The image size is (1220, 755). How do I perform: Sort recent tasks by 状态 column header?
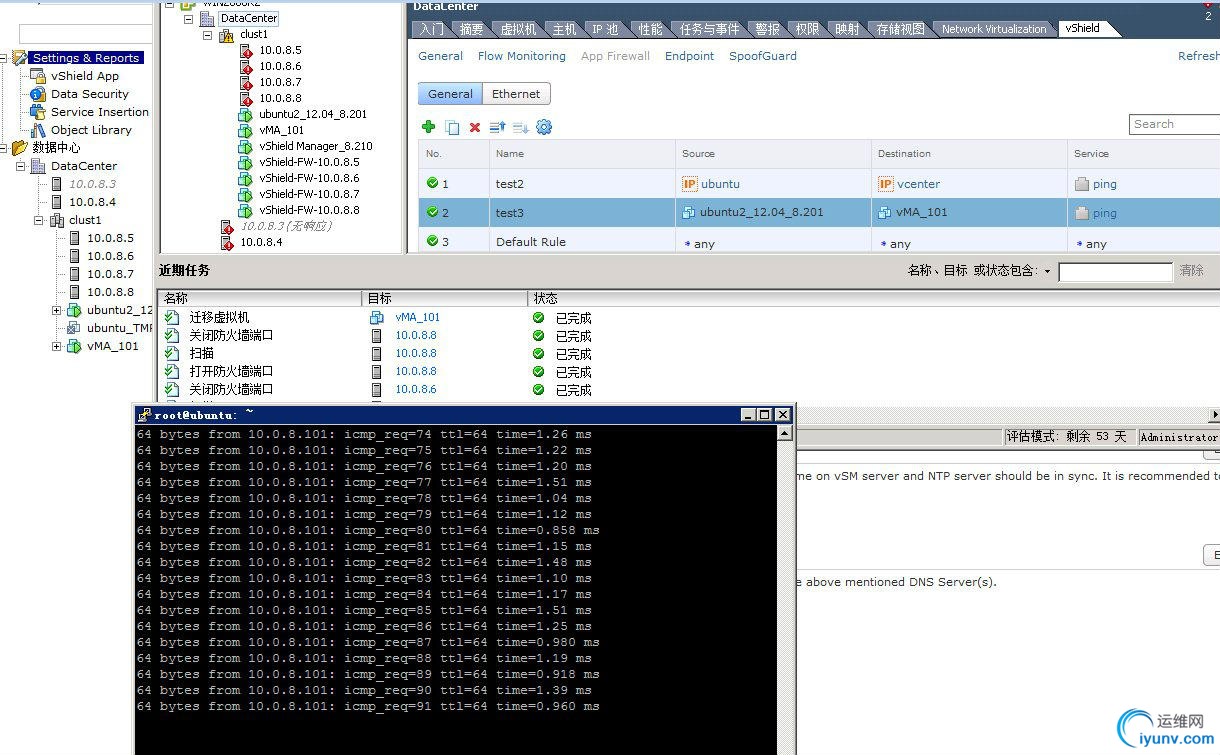click(546, 298)
